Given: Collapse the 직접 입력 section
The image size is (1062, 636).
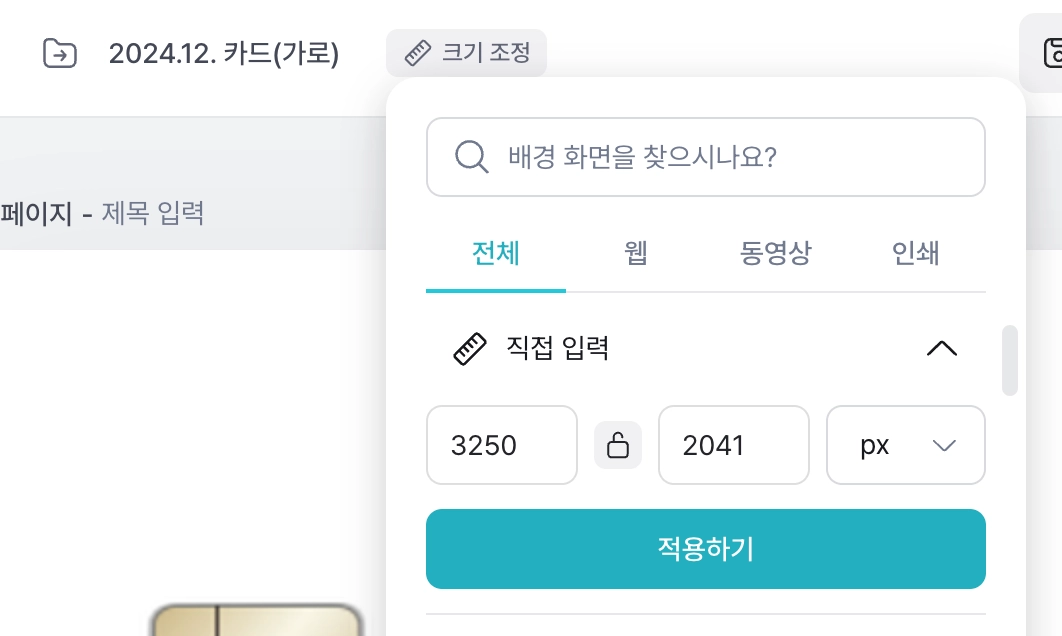Looking at the screenshot, I should pyautogui.click(x=942, y=349).
